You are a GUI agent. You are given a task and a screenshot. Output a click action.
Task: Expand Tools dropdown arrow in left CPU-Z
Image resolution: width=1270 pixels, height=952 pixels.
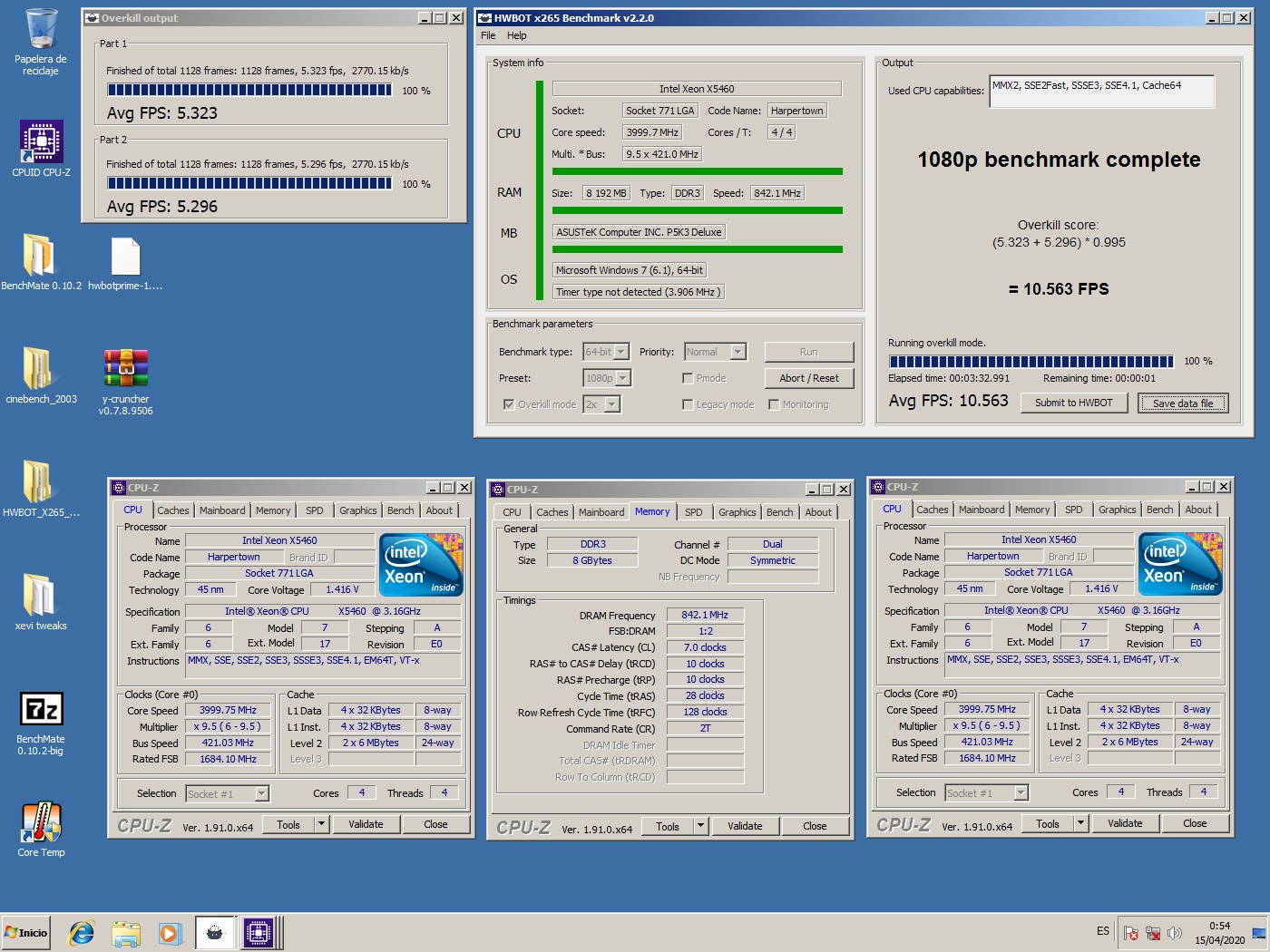[x=321, y=824]
